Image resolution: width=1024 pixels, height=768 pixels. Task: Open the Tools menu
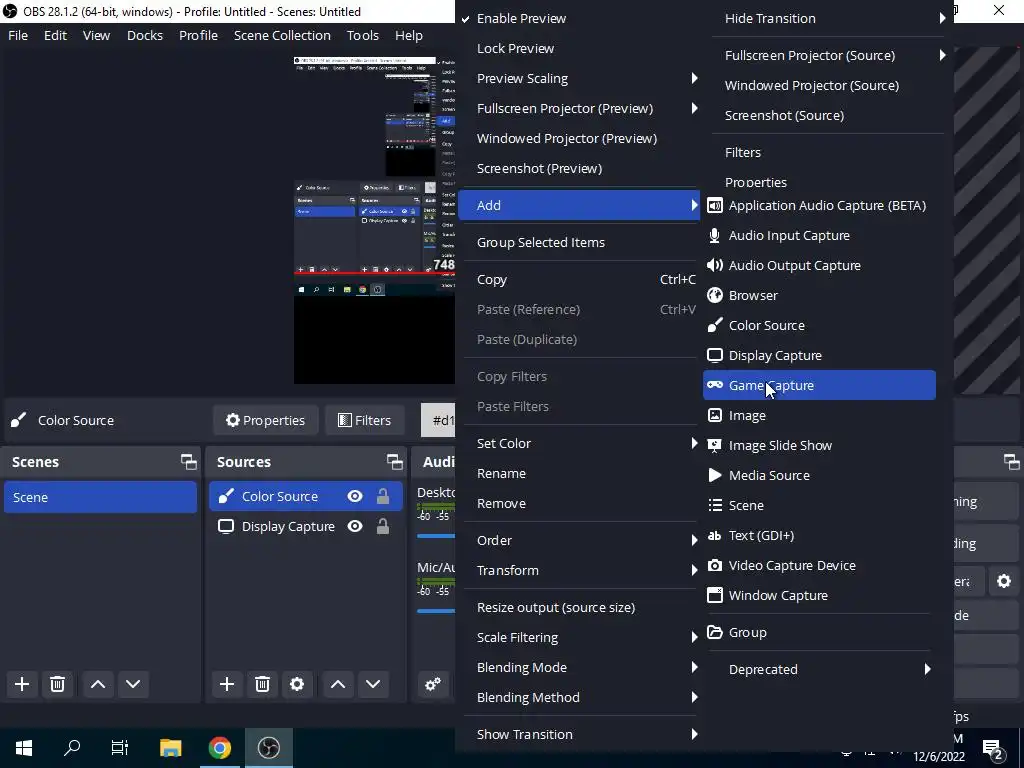362,35
